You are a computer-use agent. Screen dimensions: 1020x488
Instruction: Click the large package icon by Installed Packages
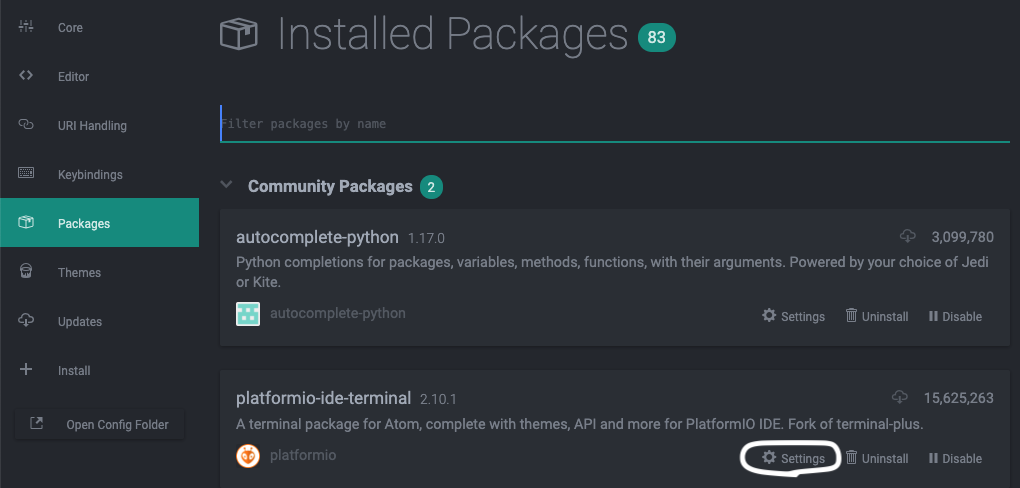(239, 34)
